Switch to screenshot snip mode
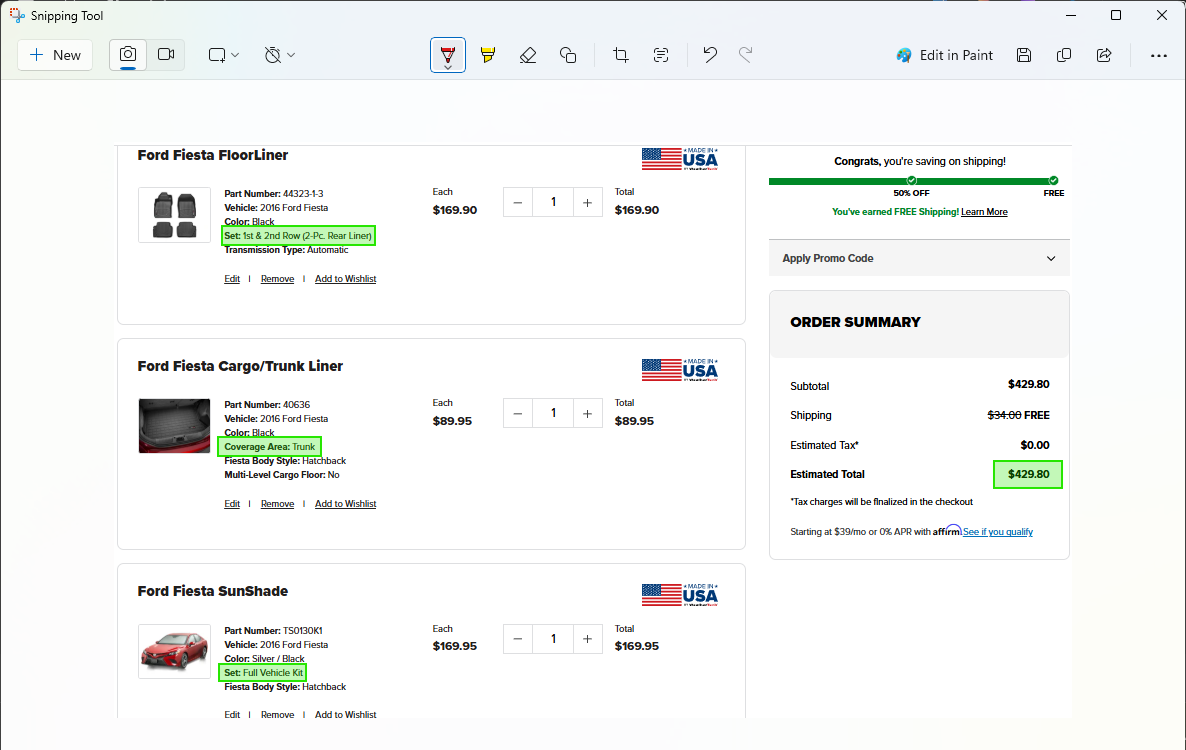This screenshot has width=1186, height=750. (x=128, y=55)
